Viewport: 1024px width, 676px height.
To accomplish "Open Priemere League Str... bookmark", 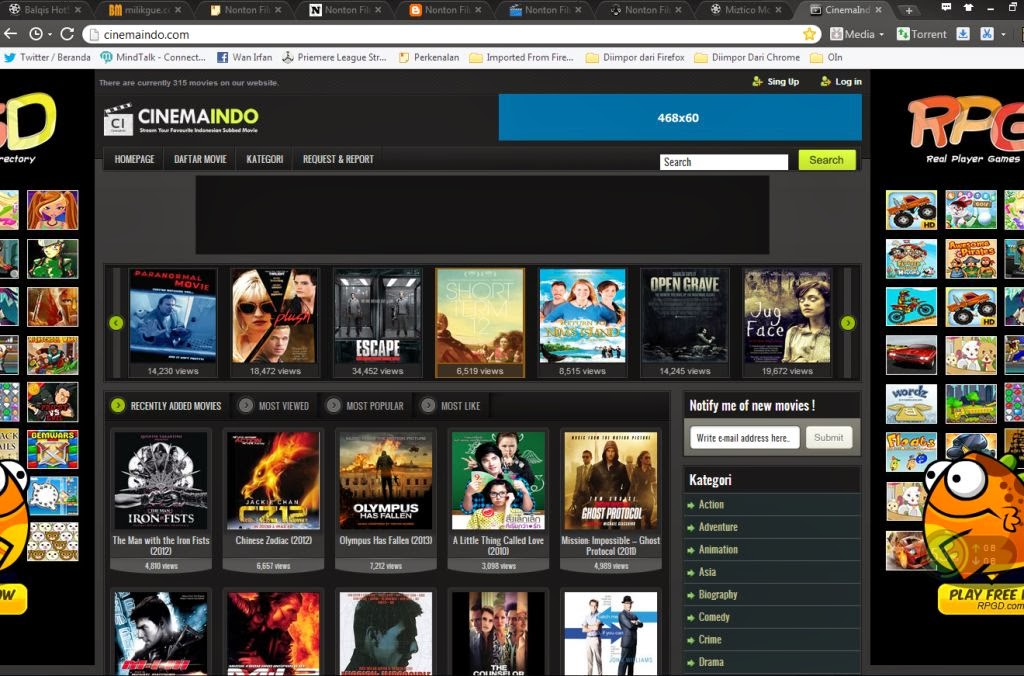I will 334,57.
